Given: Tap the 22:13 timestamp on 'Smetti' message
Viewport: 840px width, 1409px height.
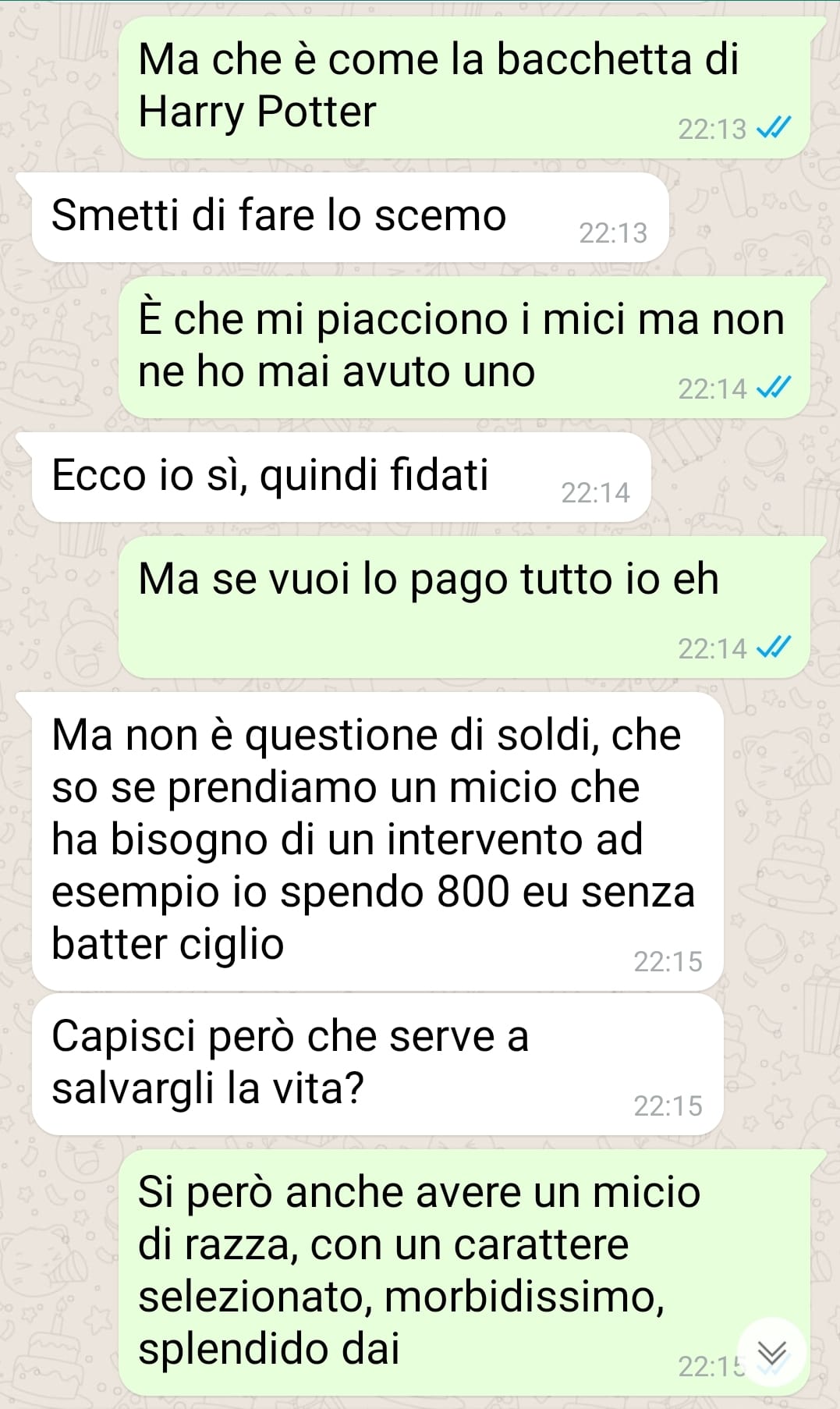Looking at the screenshot, I should click(613, 232).
